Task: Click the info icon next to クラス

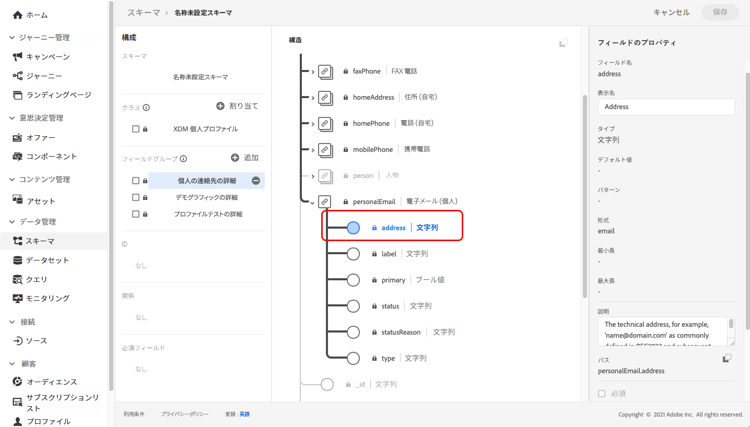Action: tap(146, 108)
